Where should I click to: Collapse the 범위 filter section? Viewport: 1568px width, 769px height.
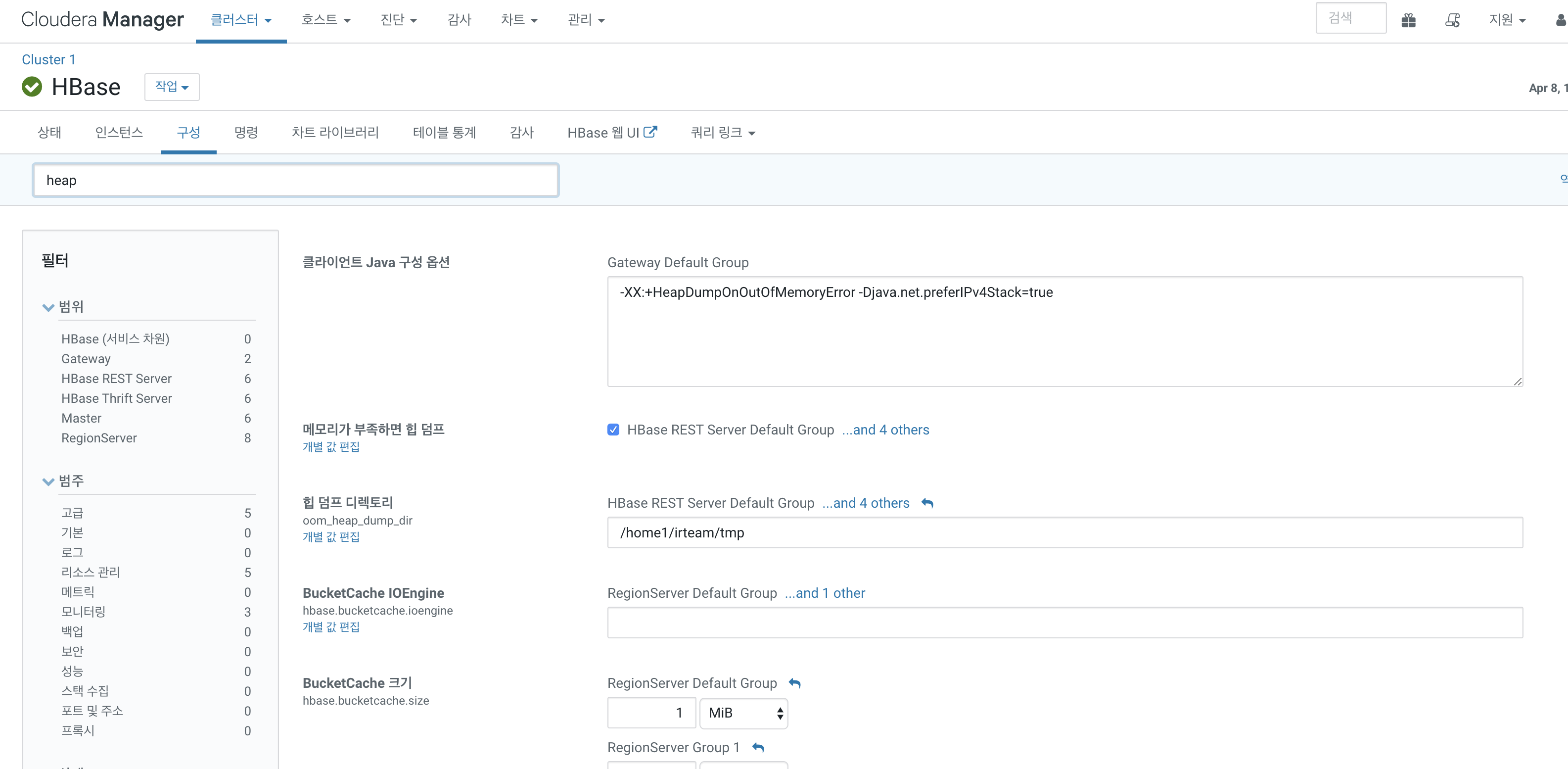coord(48,307)
